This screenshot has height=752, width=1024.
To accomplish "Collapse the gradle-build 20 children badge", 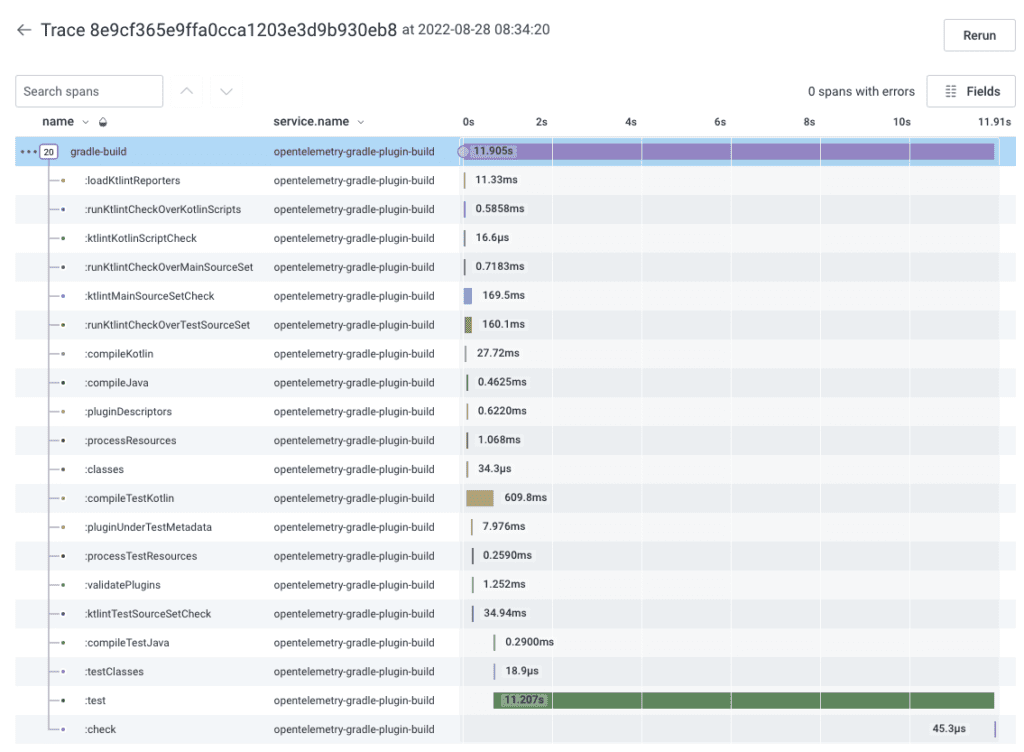I will tap(49, 152).
